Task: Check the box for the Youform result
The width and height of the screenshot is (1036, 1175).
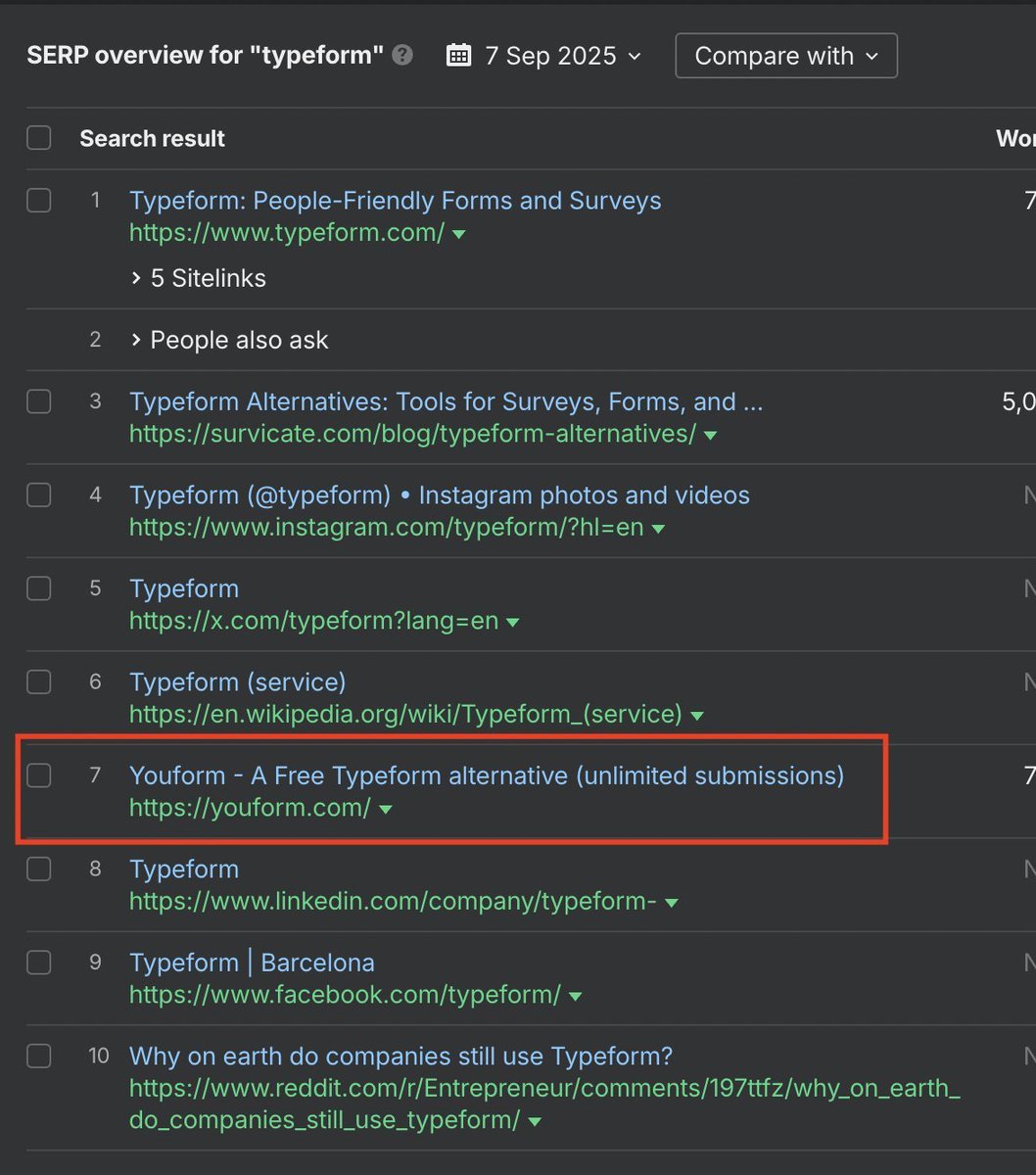Action: [39, 775]
